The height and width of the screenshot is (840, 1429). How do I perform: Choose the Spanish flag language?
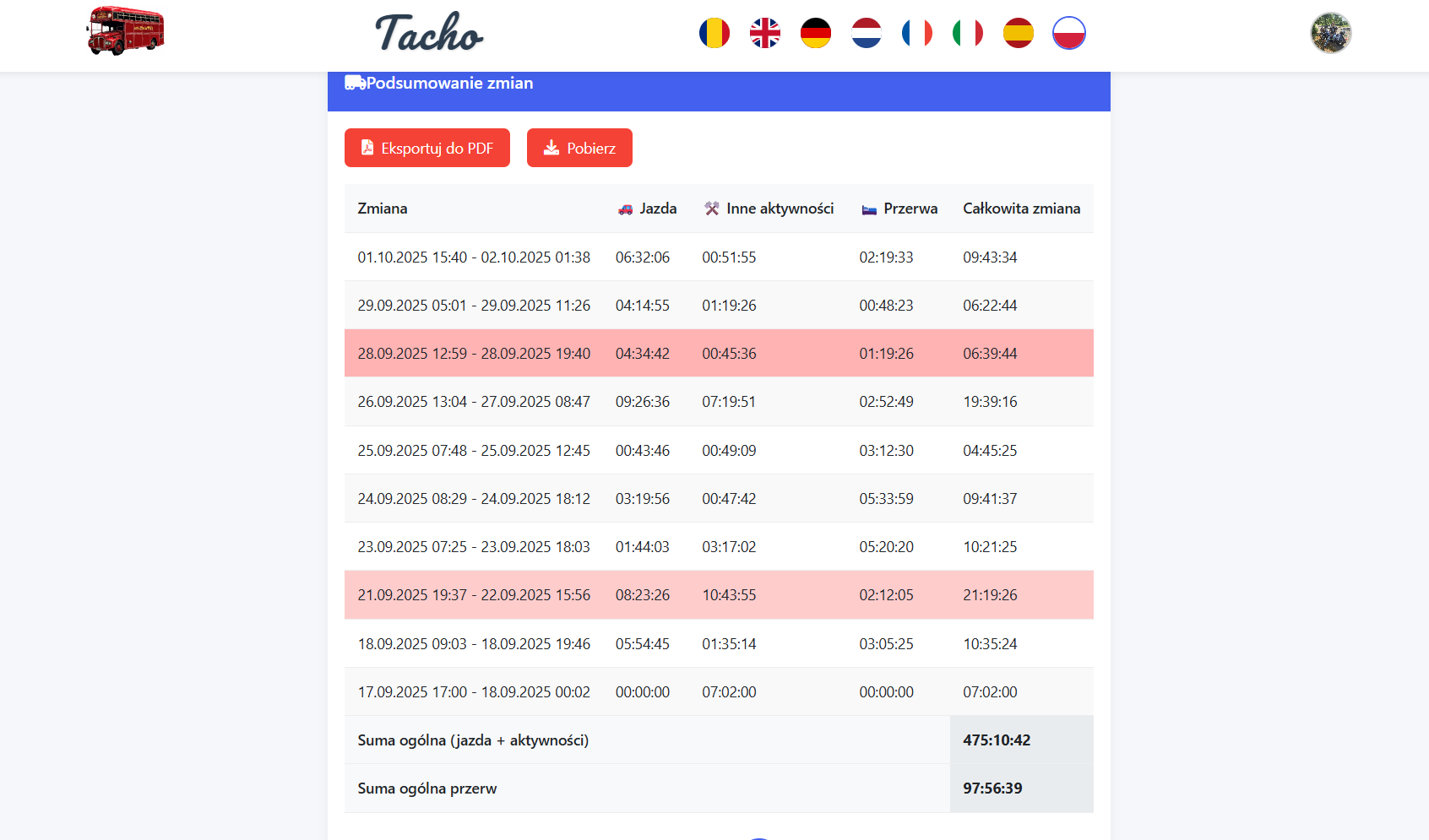1018,34
